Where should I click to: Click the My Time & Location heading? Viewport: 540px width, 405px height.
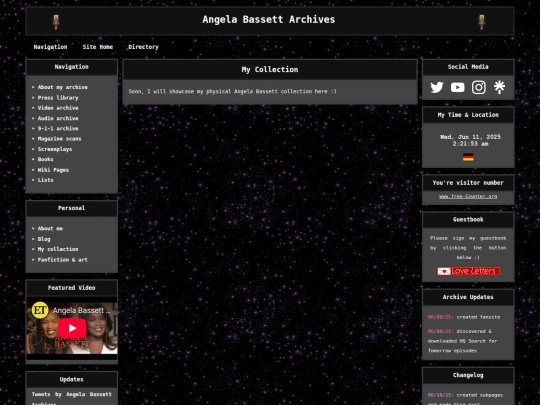[x=468, y=115]
